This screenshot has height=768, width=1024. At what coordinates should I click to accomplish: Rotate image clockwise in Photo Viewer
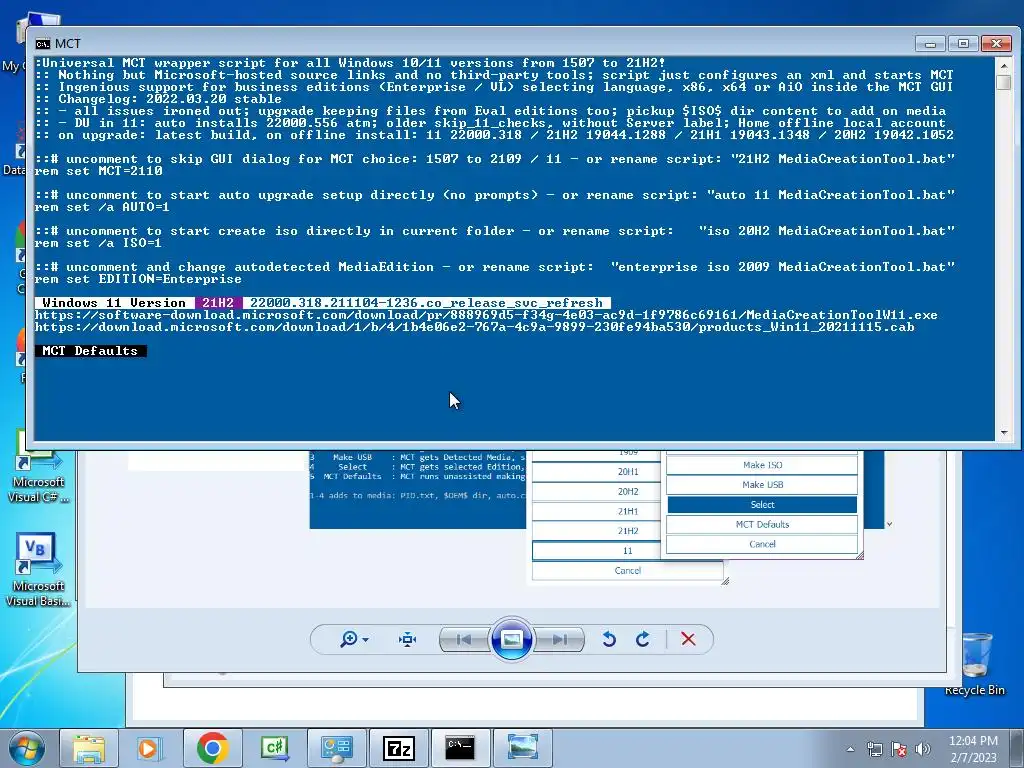[643, 639]
